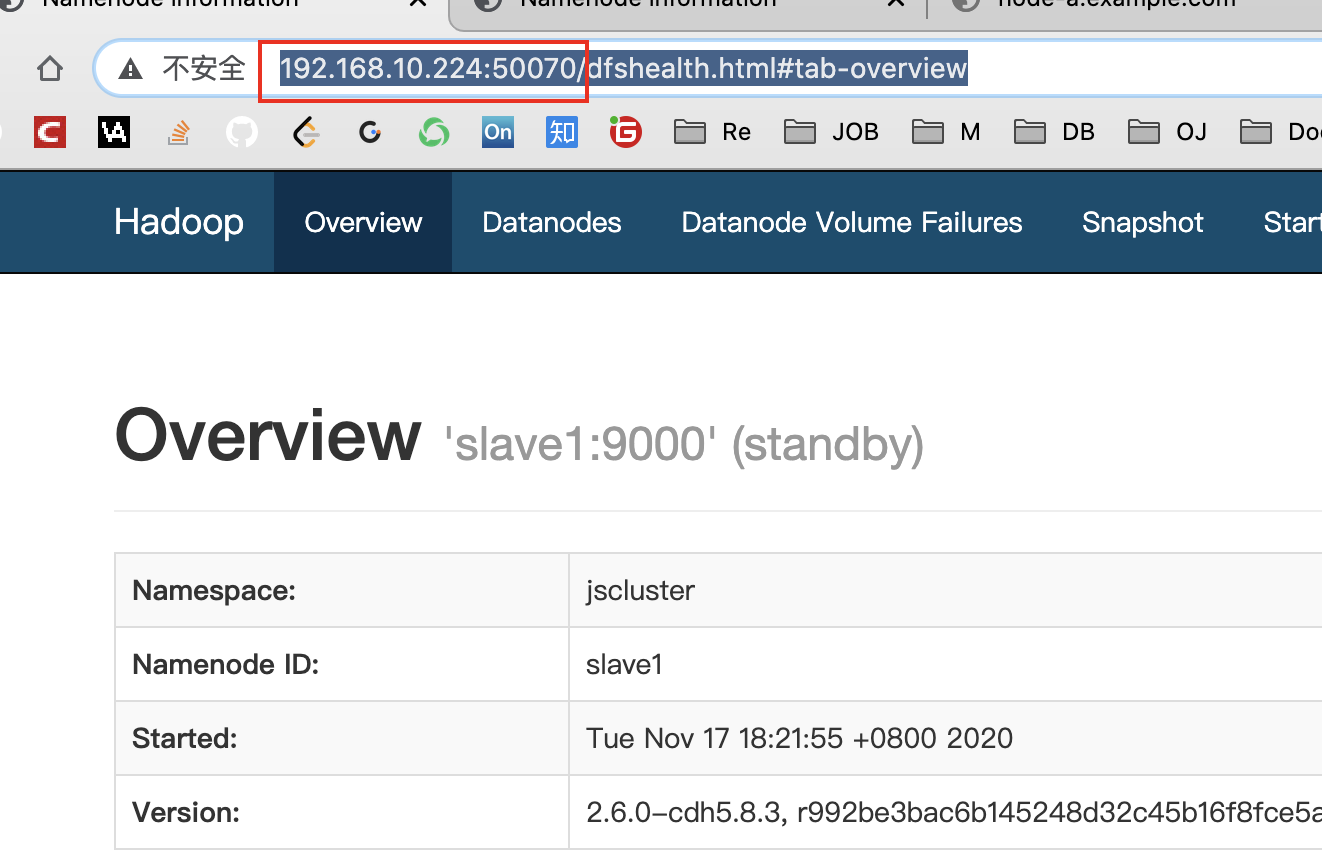Image resolution: width=1322 pixels, height=850 pixels.
Task: Click the Started: label cell
Action: (x=342, y=738)
